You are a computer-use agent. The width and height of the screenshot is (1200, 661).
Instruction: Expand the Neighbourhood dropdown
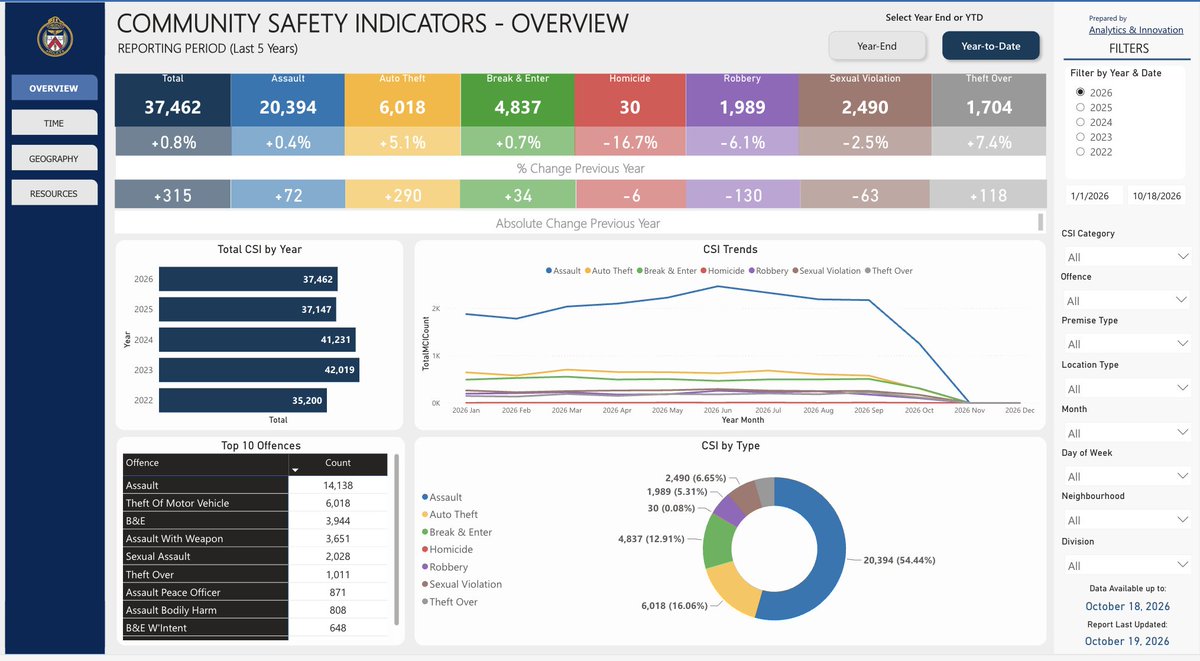1127,520
